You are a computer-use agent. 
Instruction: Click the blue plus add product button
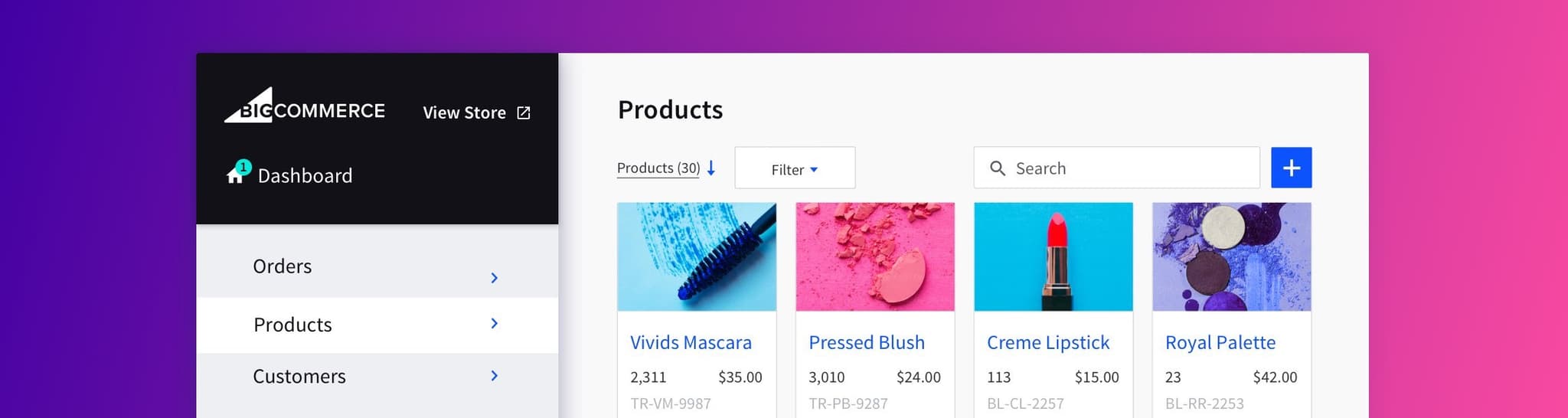click(x=1291, y=168)
